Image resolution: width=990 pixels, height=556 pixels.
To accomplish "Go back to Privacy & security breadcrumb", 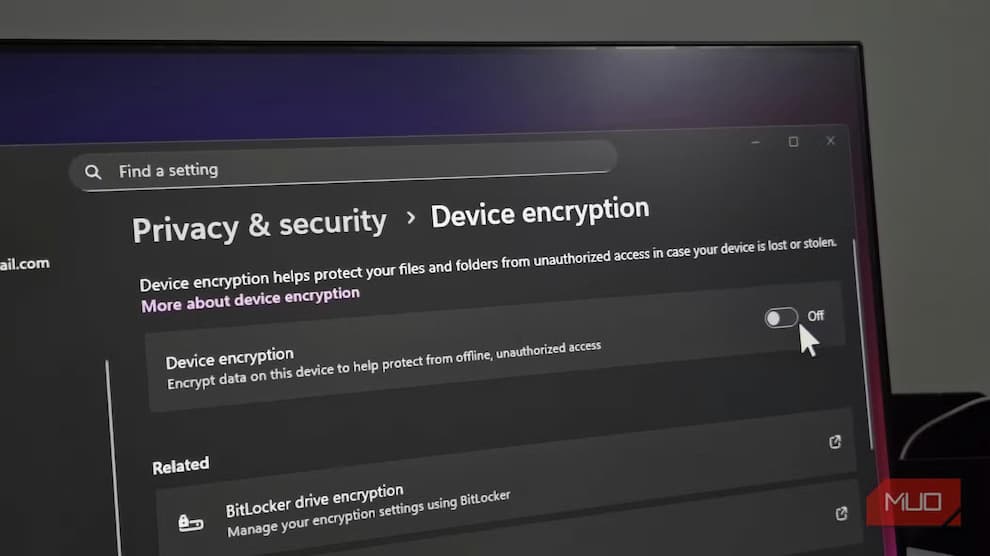I will pyautogui.click(x=259, y=225).
